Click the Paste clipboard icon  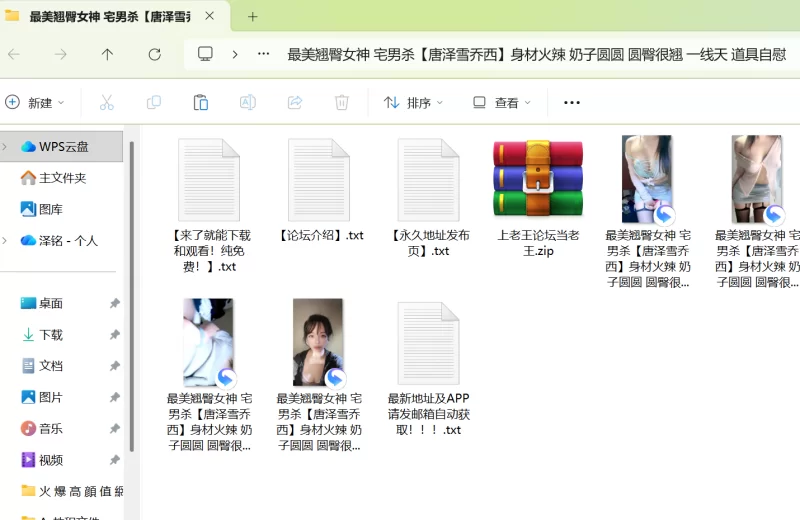pyautogui.click(x=200, y=102)
